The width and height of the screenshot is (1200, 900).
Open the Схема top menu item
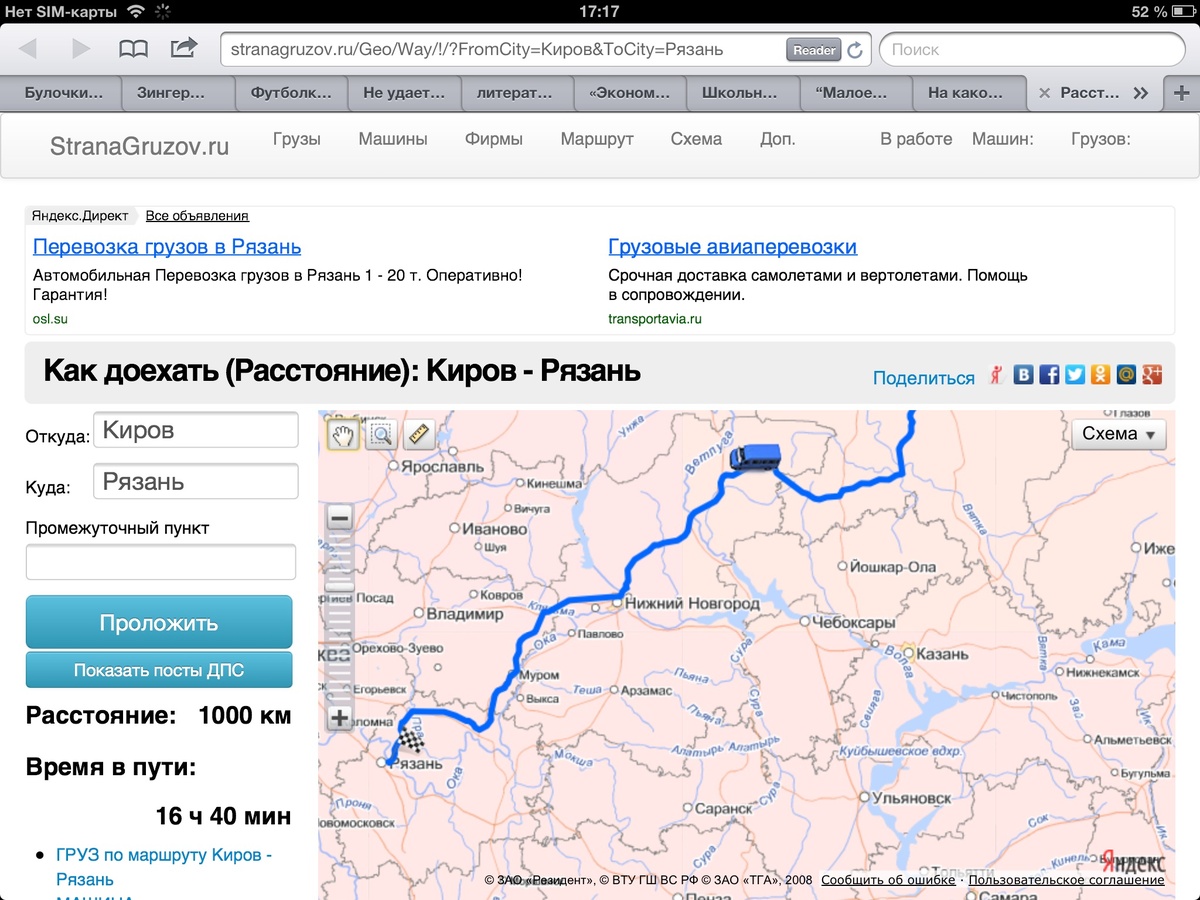click(696, 139)
